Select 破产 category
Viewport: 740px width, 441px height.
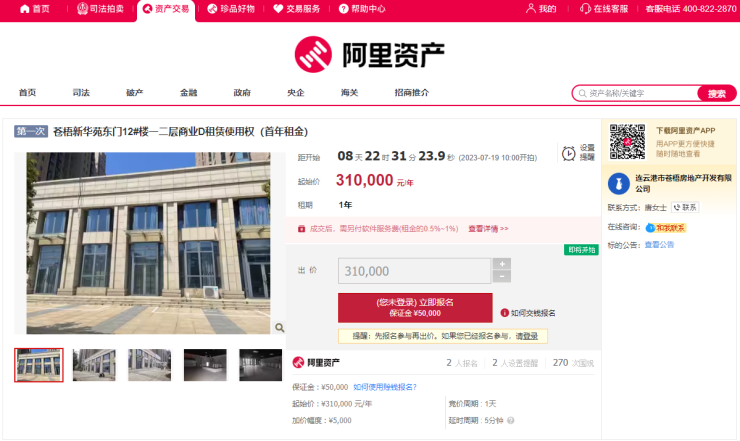(135, 93)
